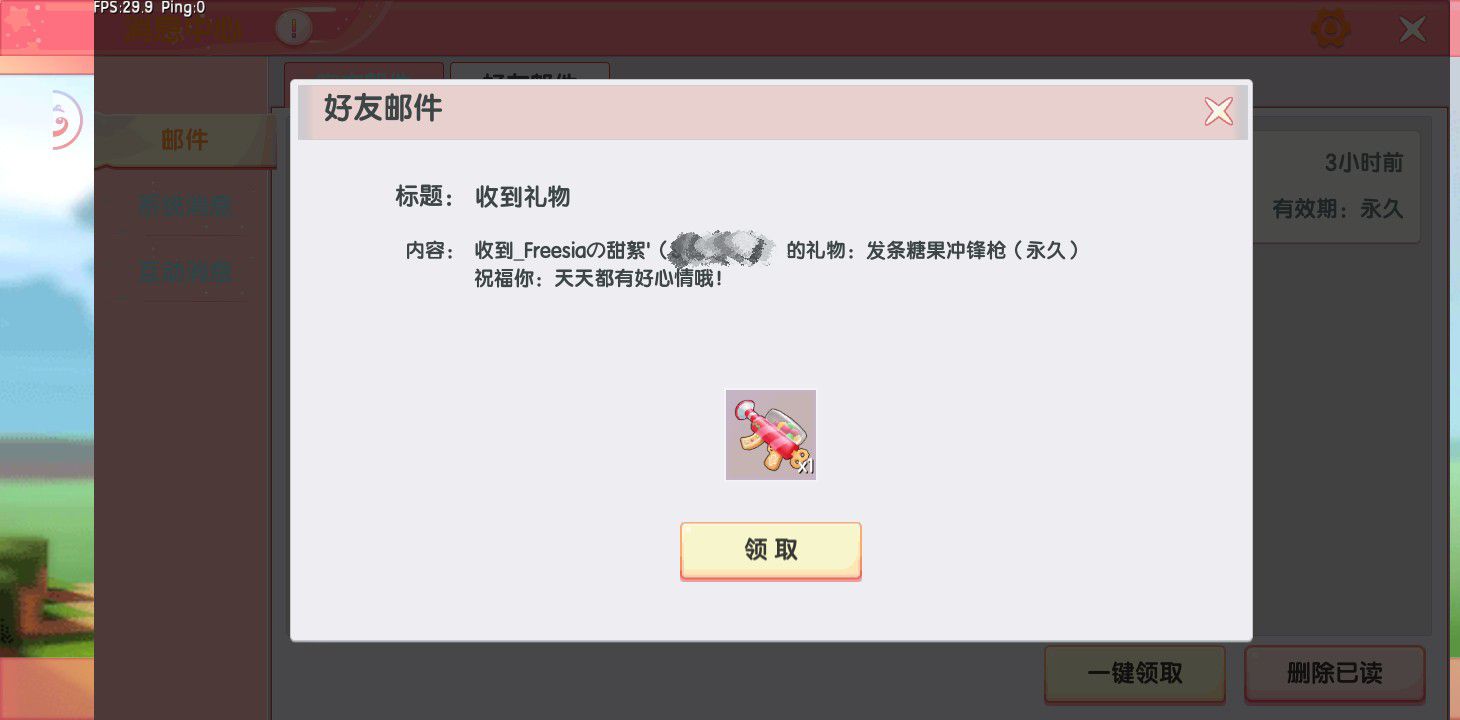Viewport: 1460px width, 720px height.
Task: Select the 邮件 tab in left sidebar
Action: (185, 140)
